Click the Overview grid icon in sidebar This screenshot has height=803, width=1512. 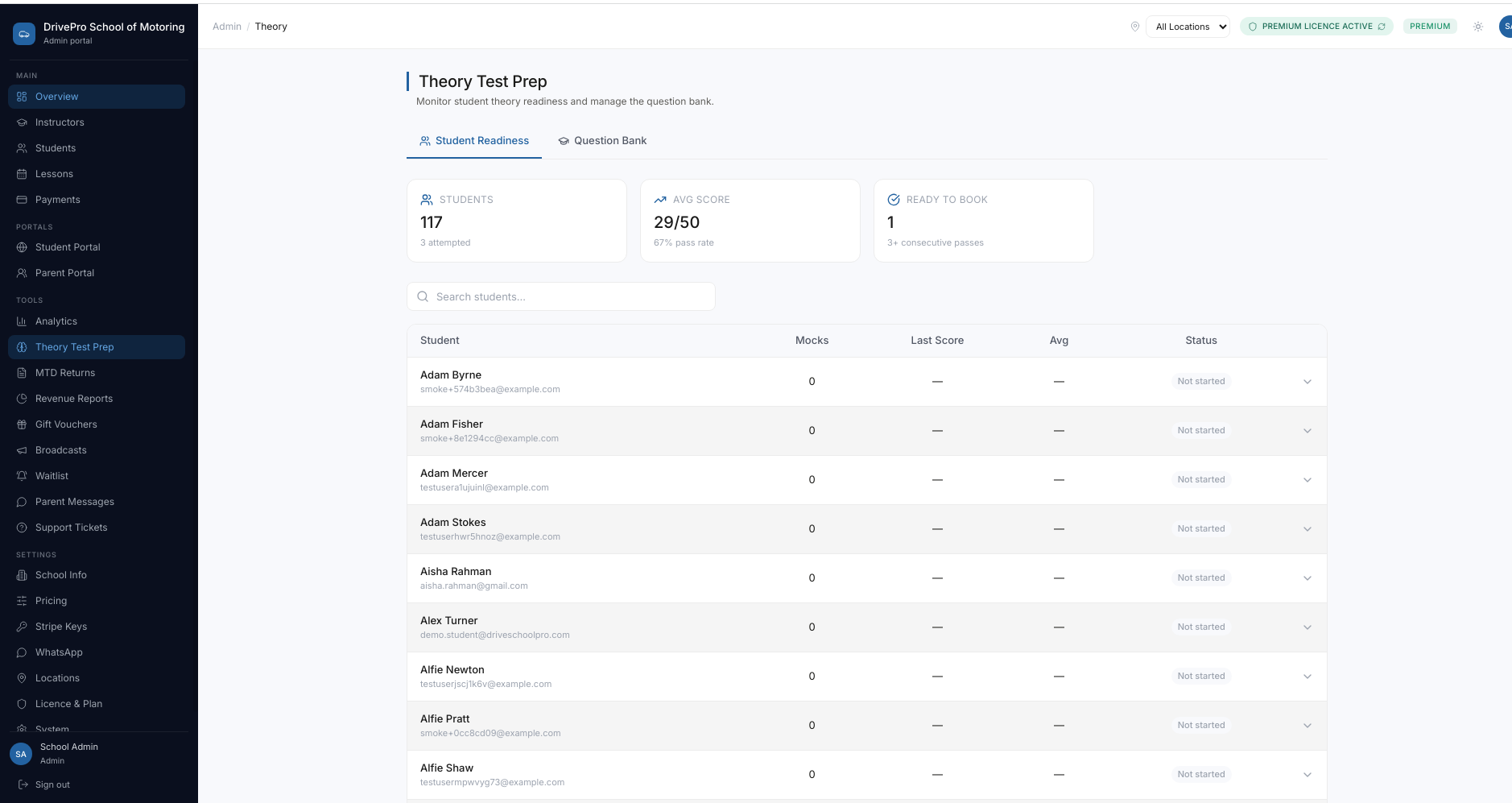tap(22, 97)
